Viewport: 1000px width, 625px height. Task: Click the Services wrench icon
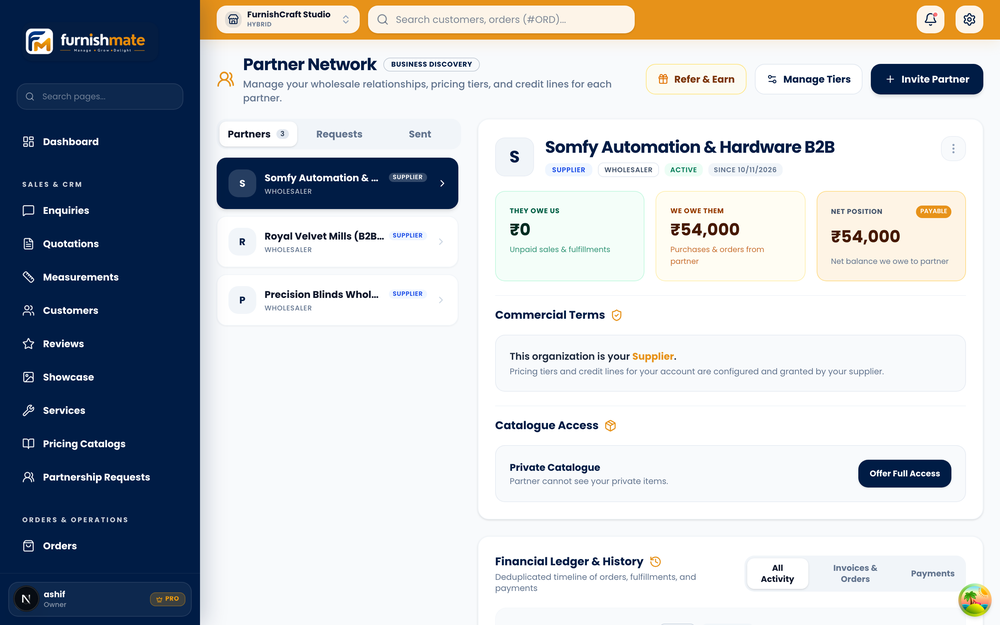click(28, 410)
